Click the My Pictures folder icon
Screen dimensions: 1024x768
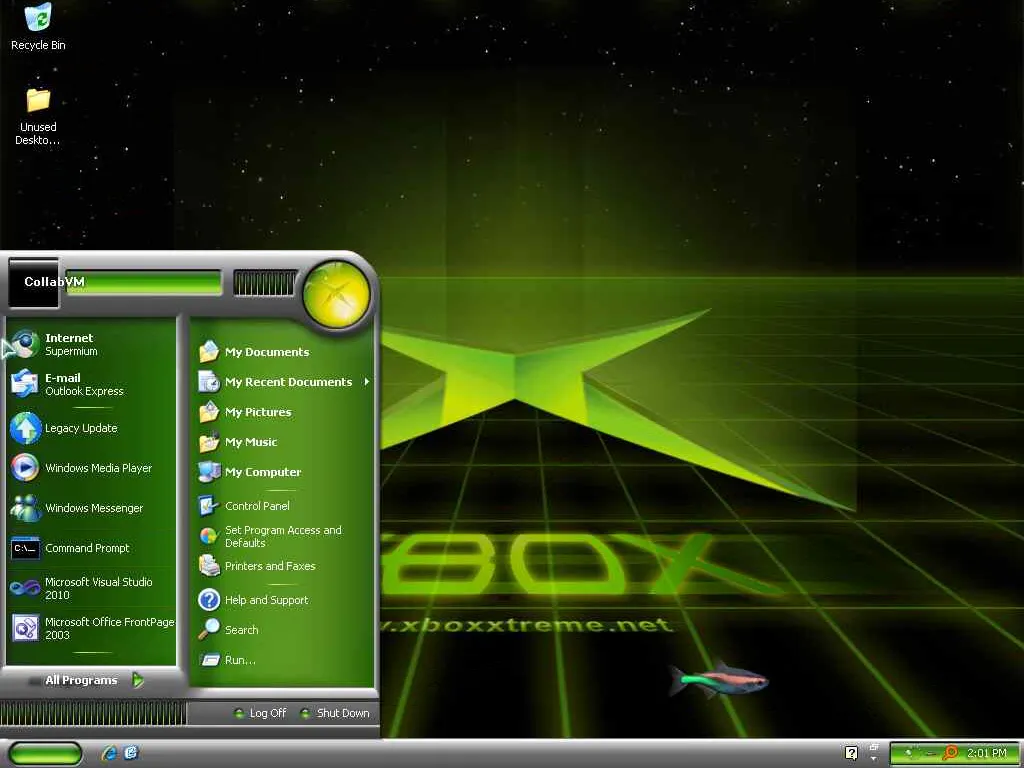point(209,411)
